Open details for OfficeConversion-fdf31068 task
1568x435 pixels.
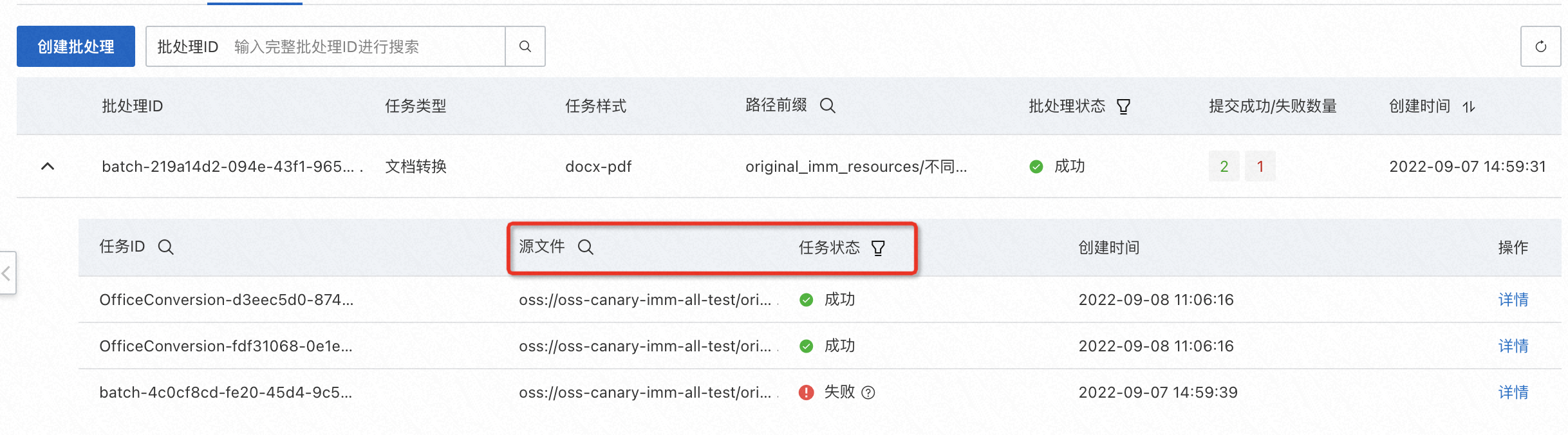click(x=1513, y=346)
